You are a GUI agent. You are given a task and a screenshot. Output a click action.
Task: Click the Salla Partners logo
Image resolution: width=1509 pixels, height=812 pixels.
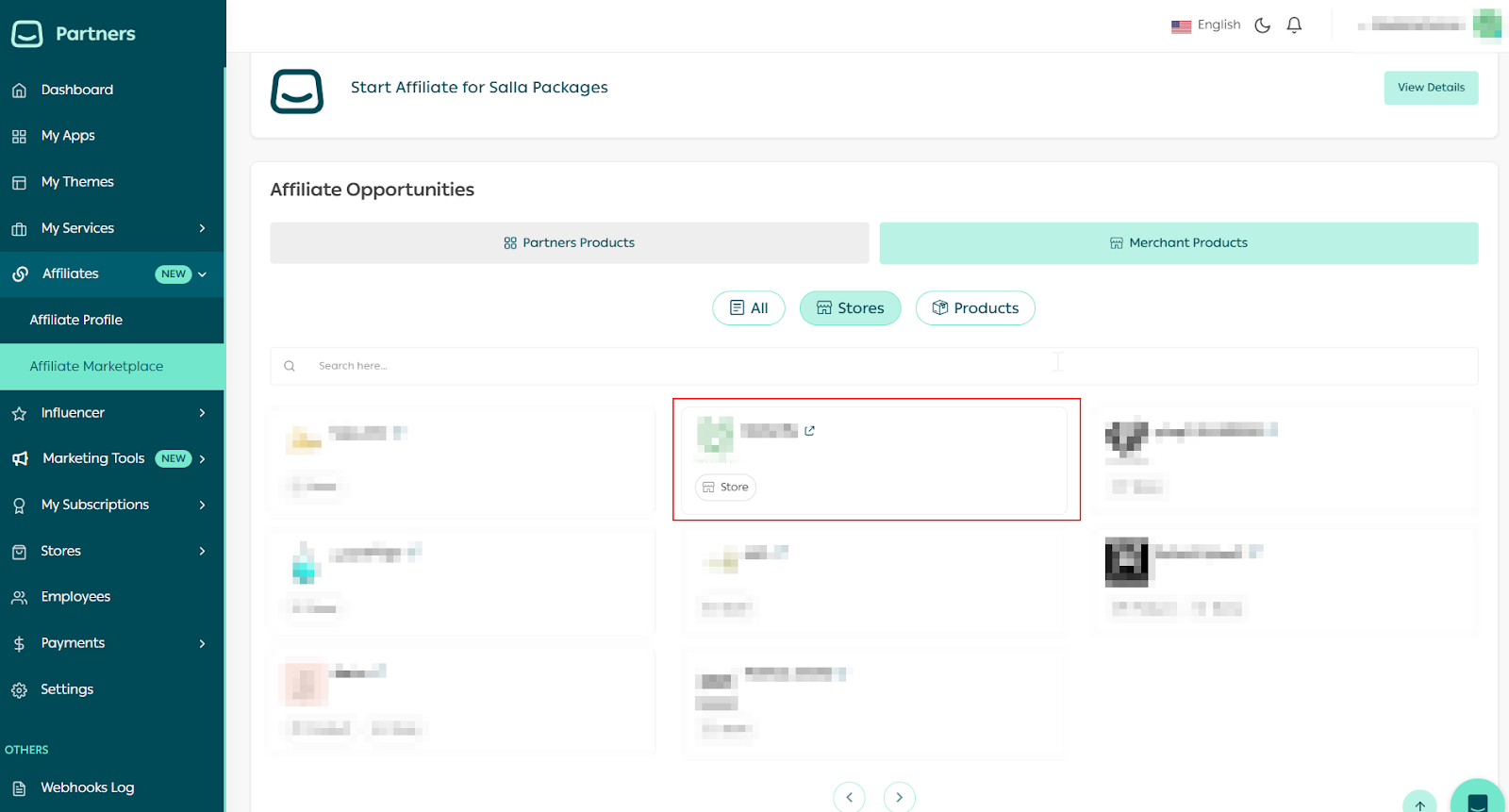(74, 34)
